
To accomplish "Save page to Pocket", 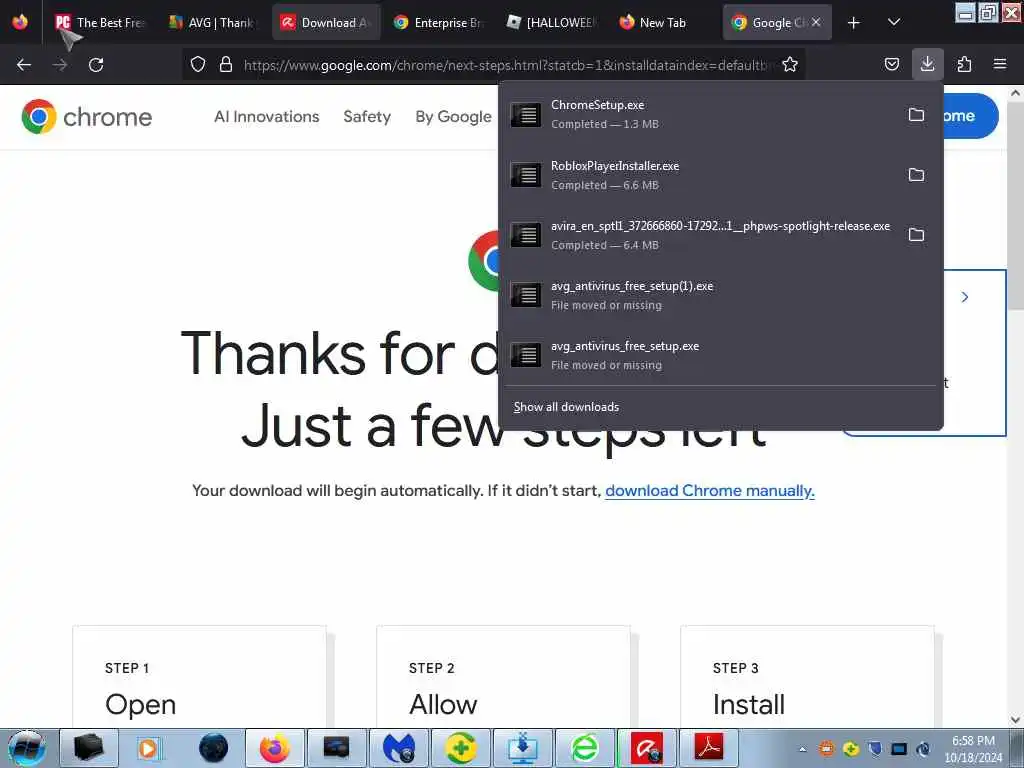I will coord(891,65).
